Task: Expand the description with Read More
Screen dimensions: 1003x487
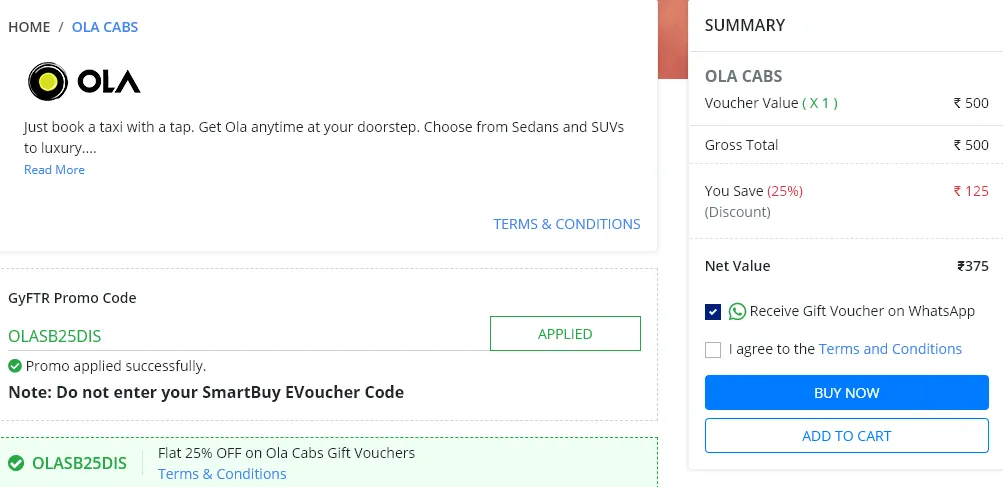Action: (x=54, y=170)
